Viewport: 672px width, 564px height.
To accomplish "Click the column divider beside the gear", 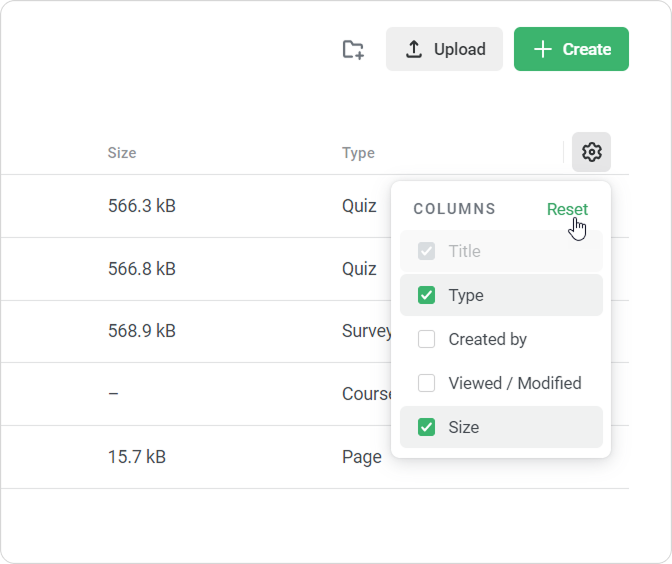I will pos(564,153).
